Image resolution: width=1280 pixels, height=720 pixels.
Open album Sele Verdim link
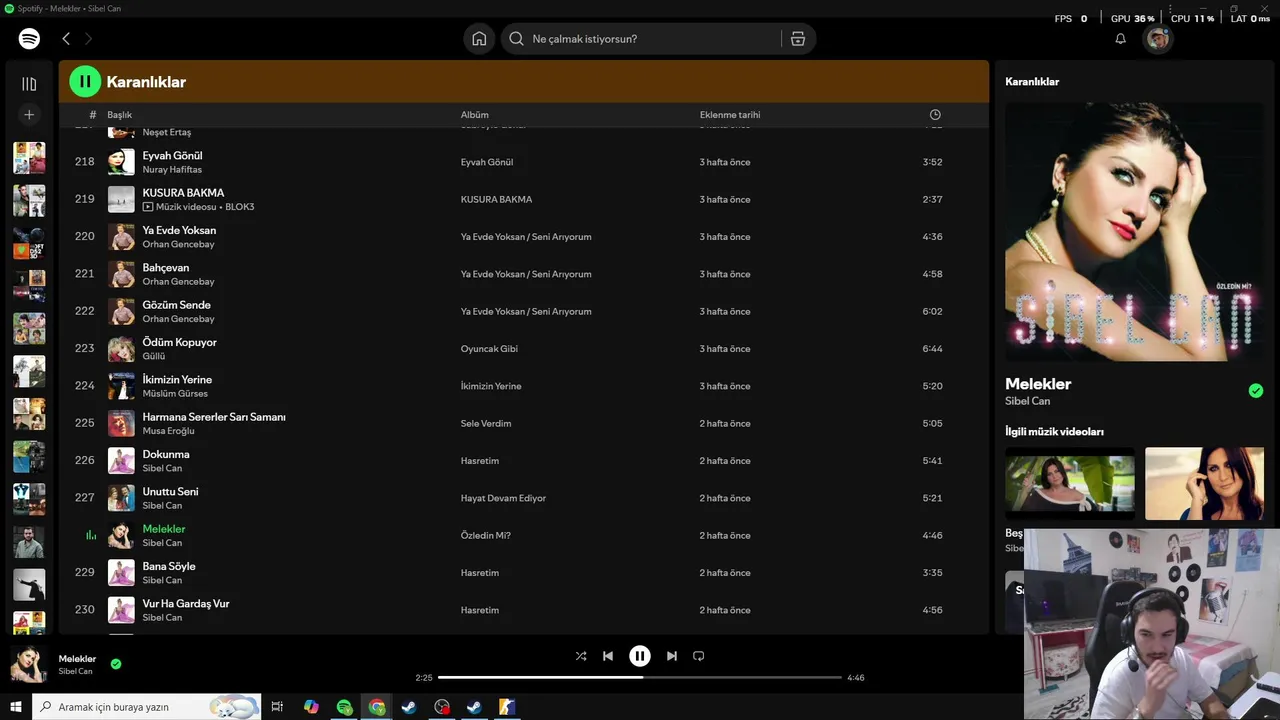click(x=486, y=424)
